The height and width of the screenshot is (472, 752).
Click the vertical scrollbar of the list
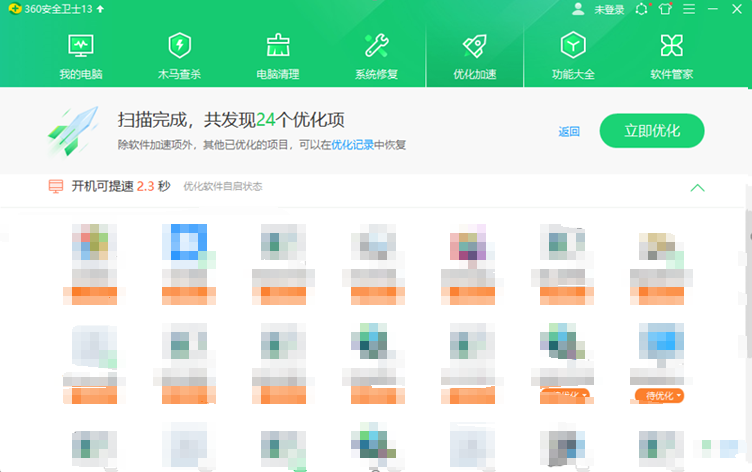tap(749, 283)
